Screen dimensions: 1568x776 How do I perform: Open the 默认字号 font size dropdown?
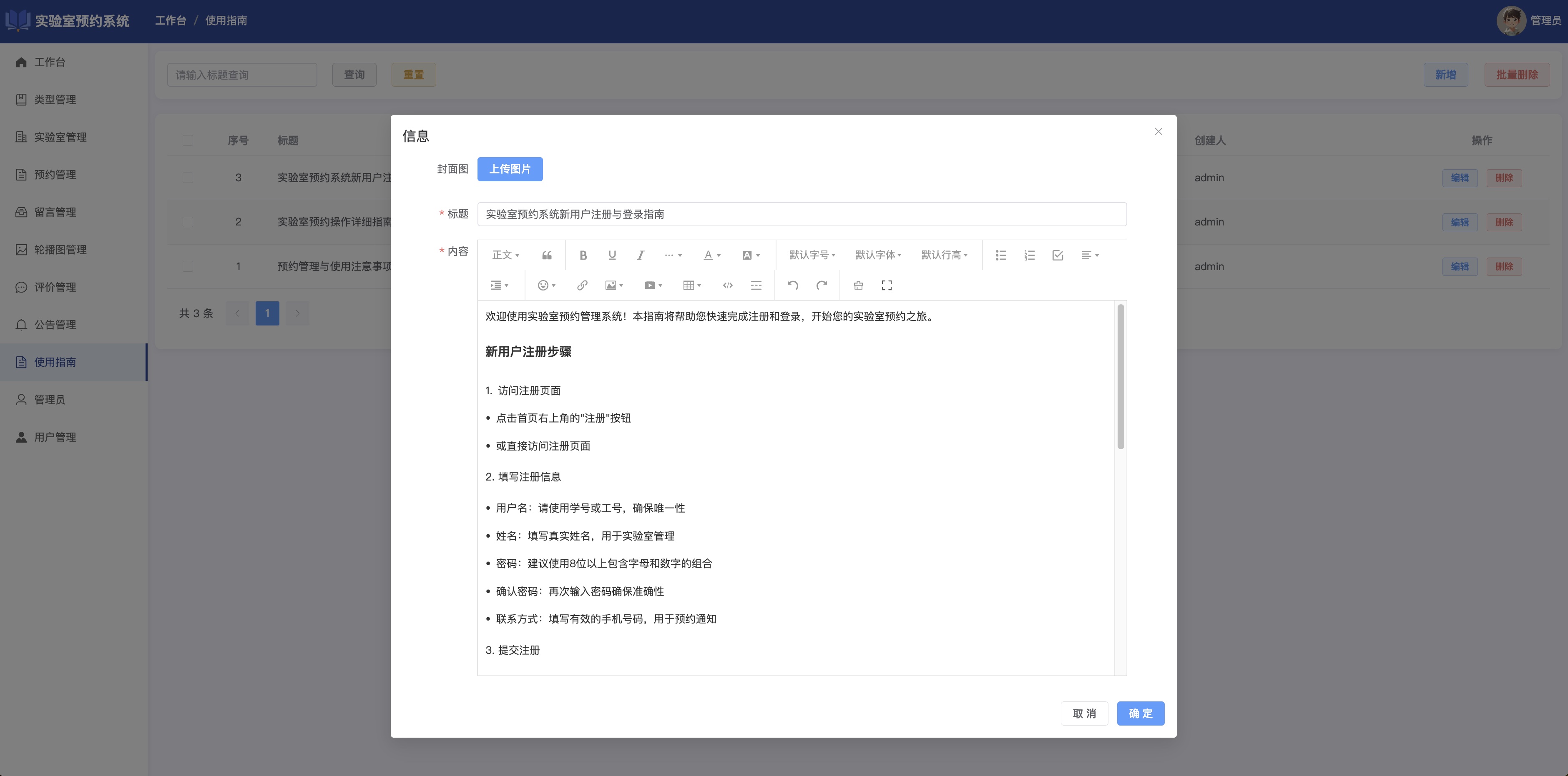click(812, 255)
